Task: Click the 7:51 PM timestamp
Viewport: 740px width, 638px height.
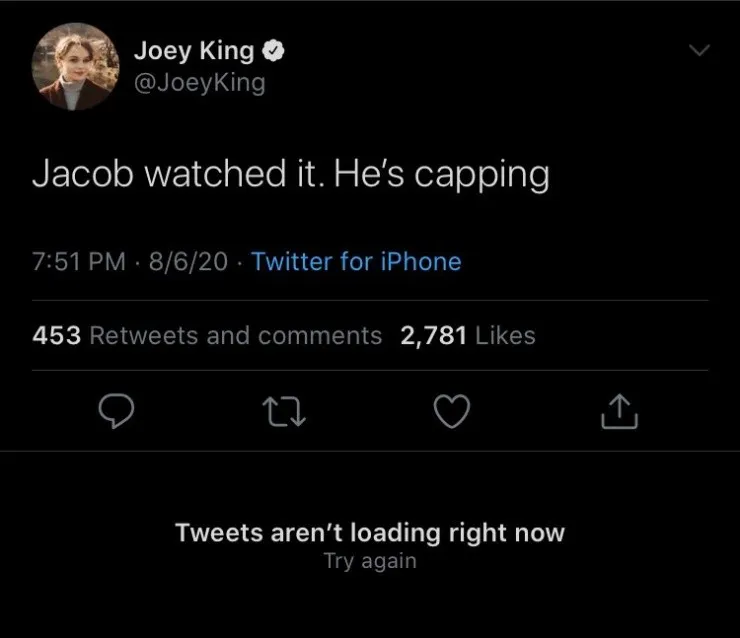Action: click(78, 262)
